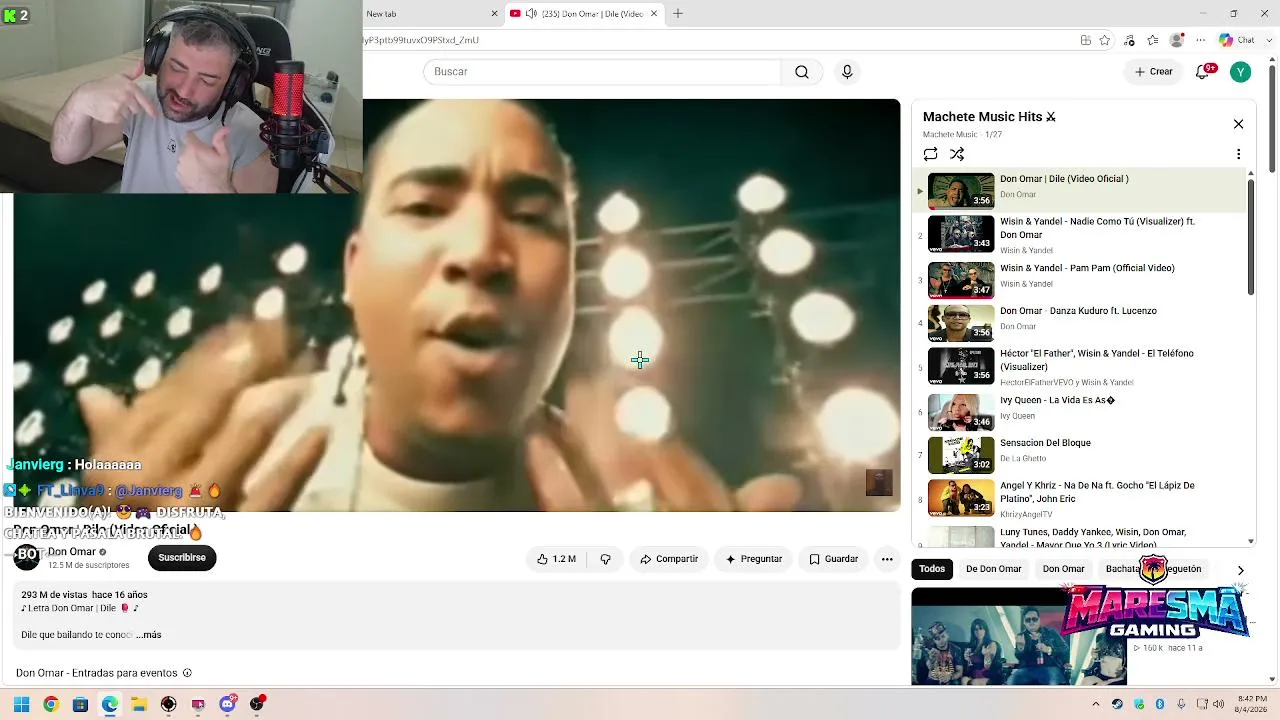Click the YouTube search magnifier button
This screenshot has height=720, width=1280.
tap(802, 72)
